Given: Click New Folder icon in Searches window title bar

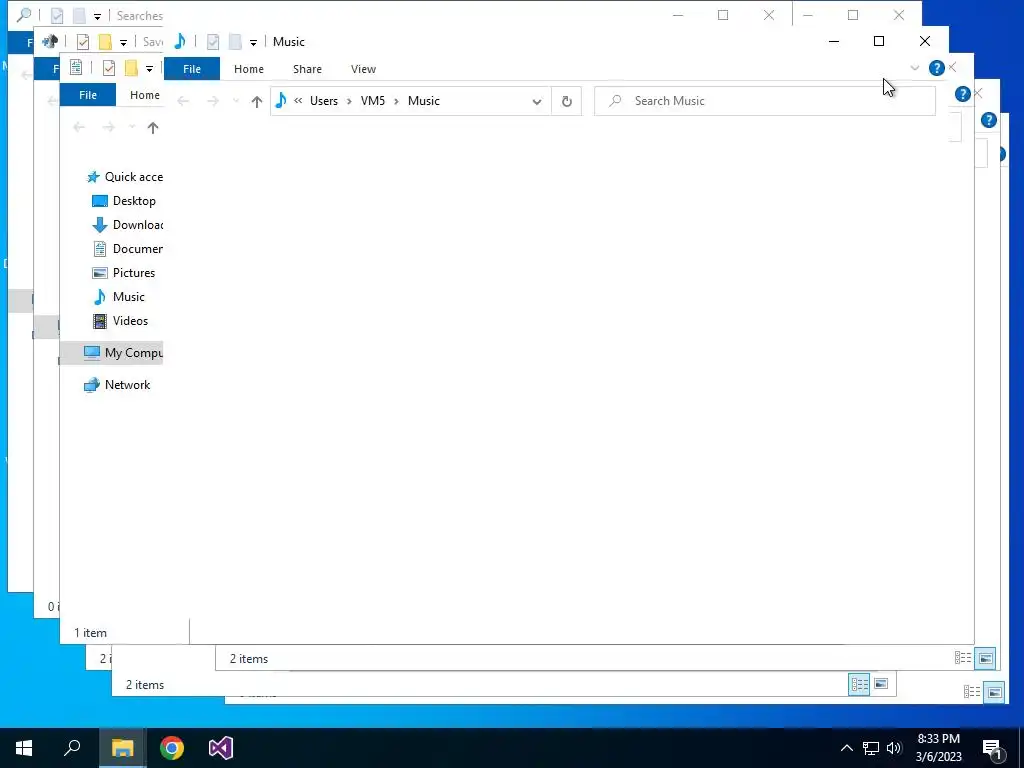Looking at the screenshot, I should tap(79, 16).
